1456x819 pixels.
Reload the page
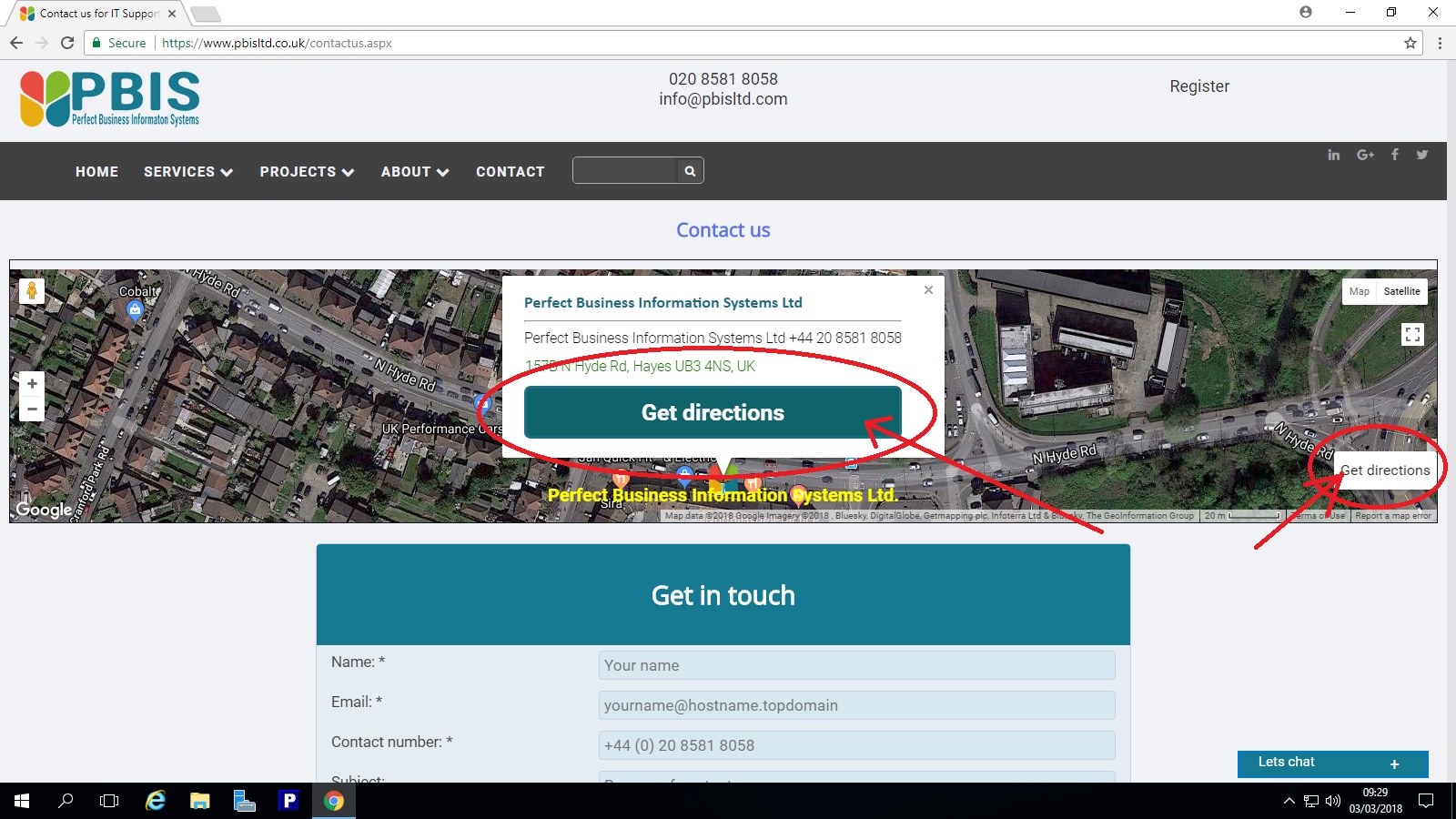pos(67,43)
